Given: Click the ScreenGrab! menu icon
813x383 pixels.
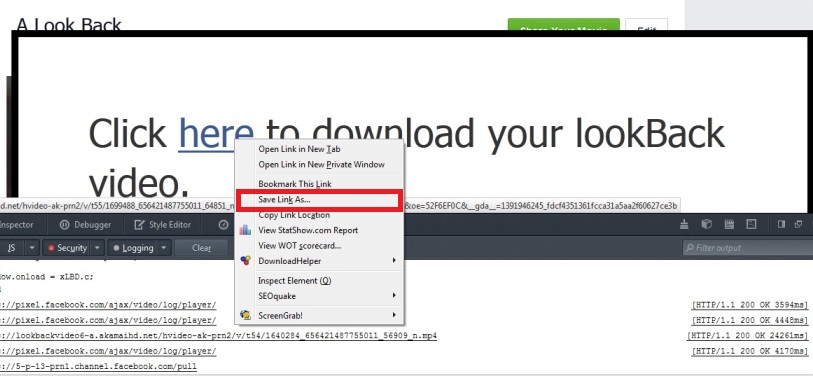Looking at the screenshot, I should pos(246,315).
